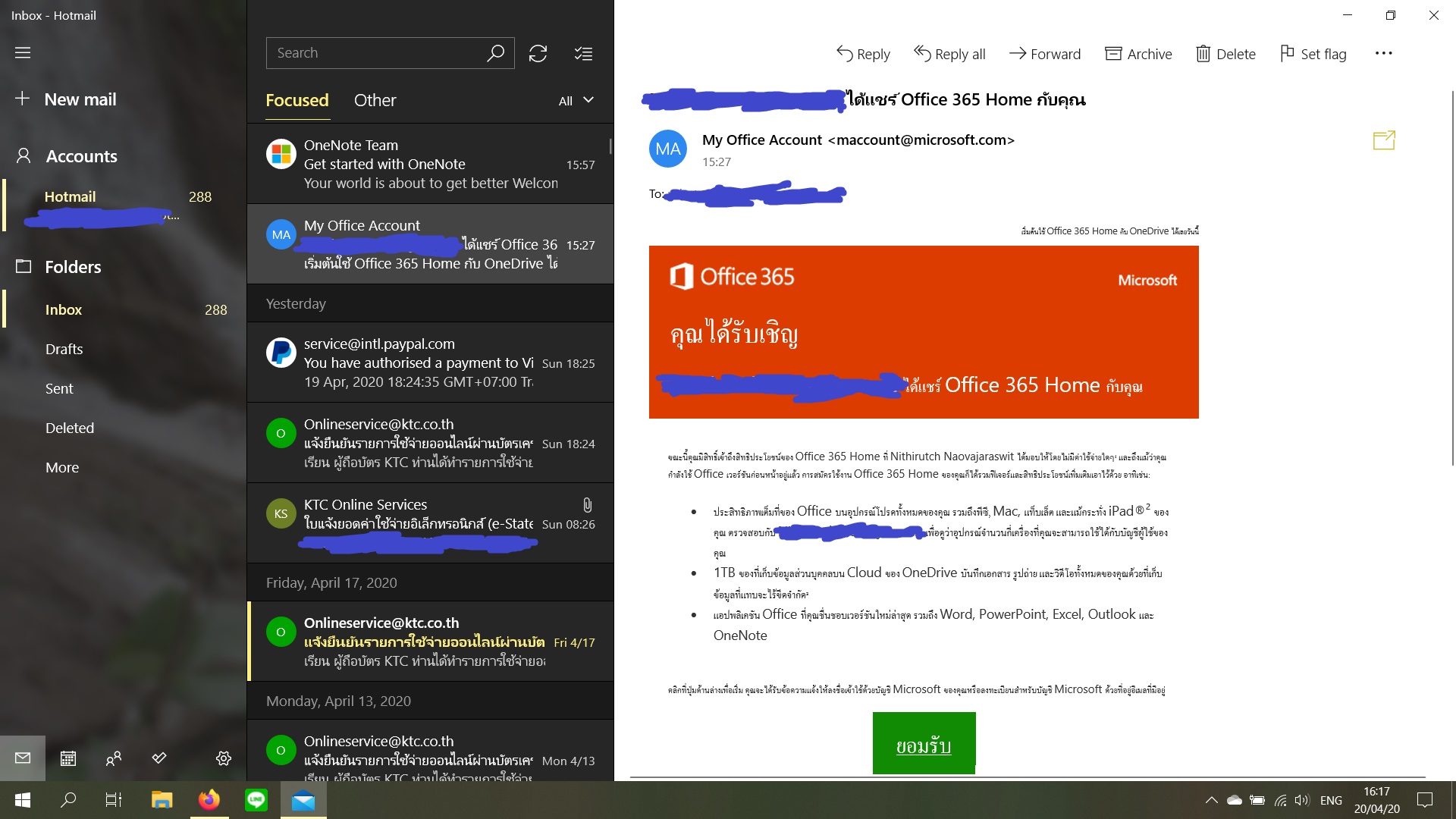
Task: Open the All filter dropdown
Action: pyautogui.click(x=576, y=101)
